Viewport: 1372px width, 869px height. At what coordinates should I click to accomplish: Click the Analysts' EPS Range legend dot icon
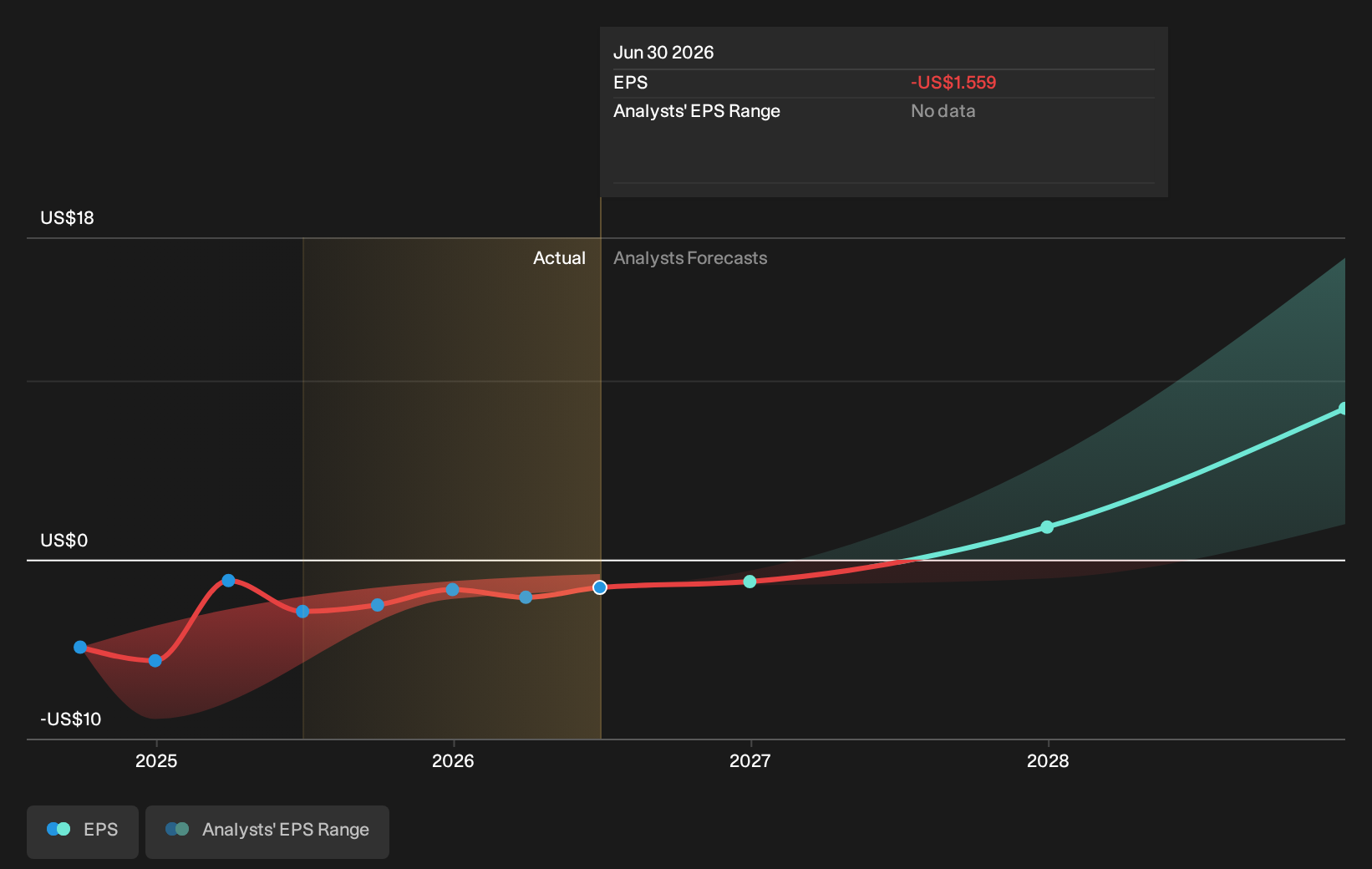(177, 829)
